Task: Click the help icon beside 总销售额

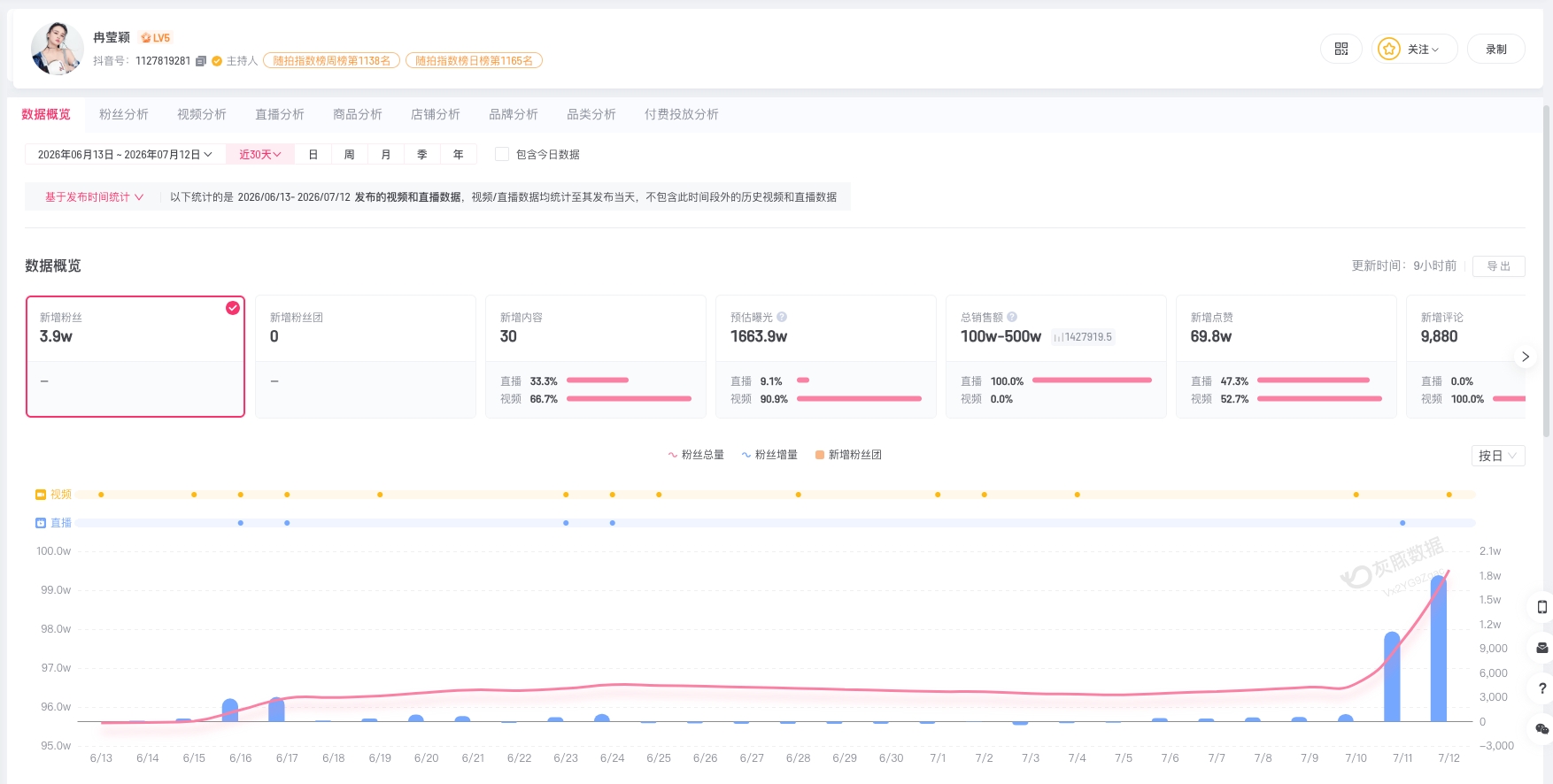Action: coord(1012,317)
